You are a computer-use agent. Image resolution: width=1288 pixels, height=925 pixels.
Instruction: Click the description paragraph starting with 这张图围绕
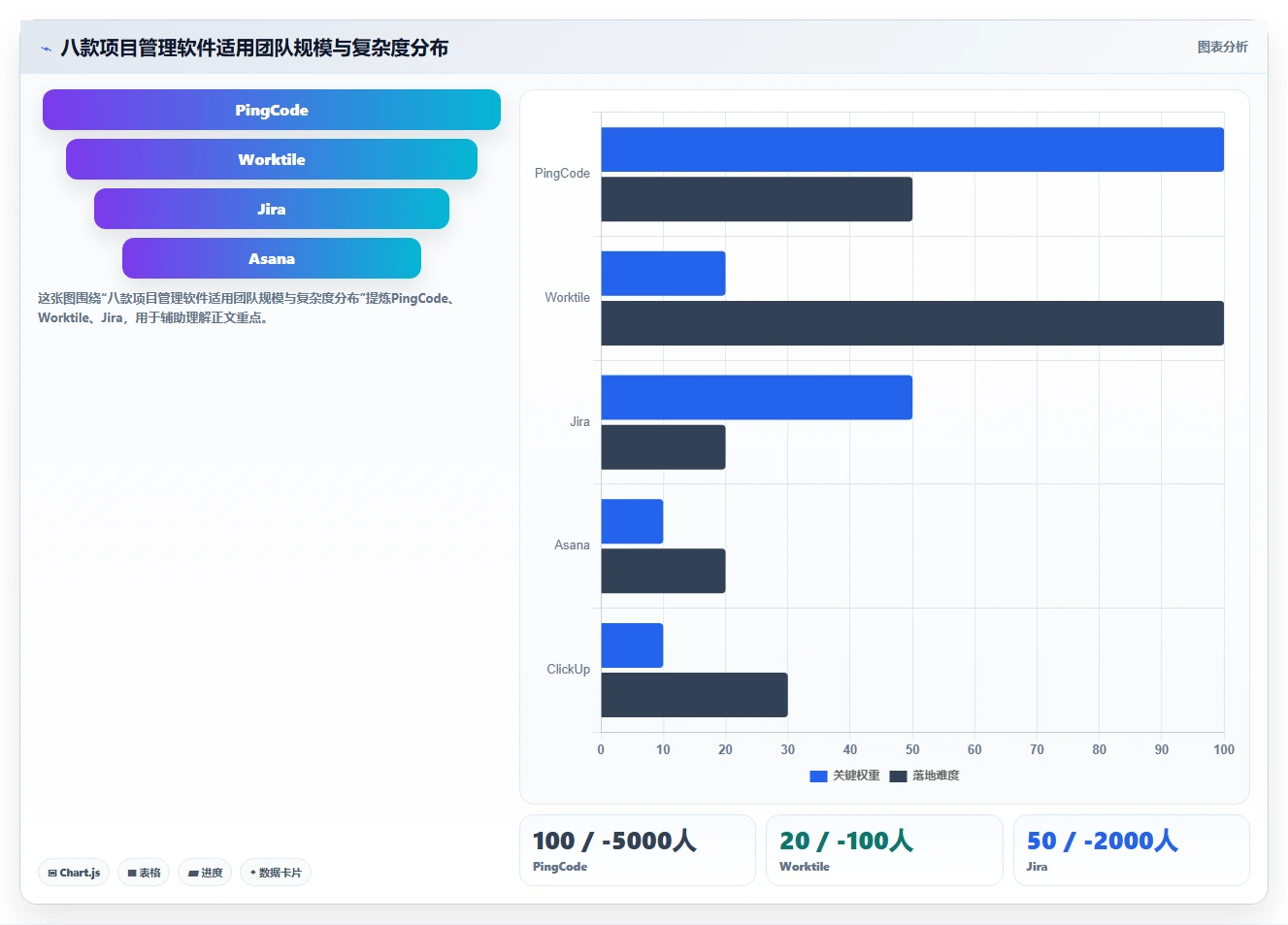(248, 308)
